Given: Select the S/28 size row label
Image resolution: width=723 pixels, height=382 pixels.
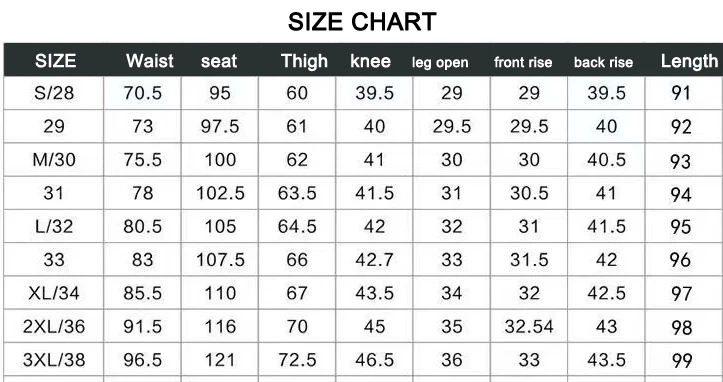Looking at the screenshot, I should (54, 93).
